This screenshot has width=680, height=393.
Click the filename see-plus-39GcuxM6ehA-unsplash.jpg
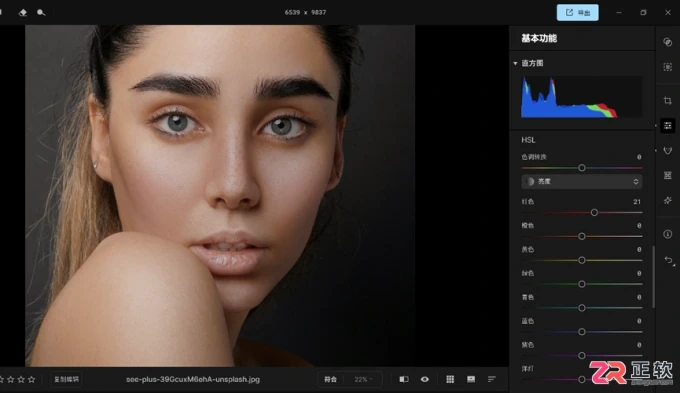(193, 379)
